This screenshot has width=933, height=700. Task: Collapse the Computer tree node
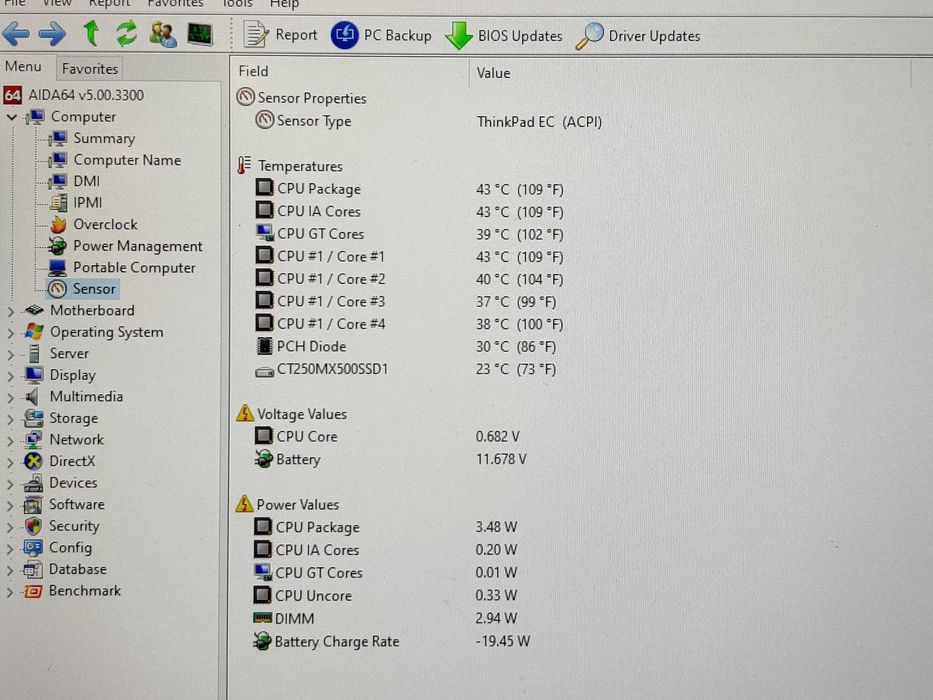(11, 117)
